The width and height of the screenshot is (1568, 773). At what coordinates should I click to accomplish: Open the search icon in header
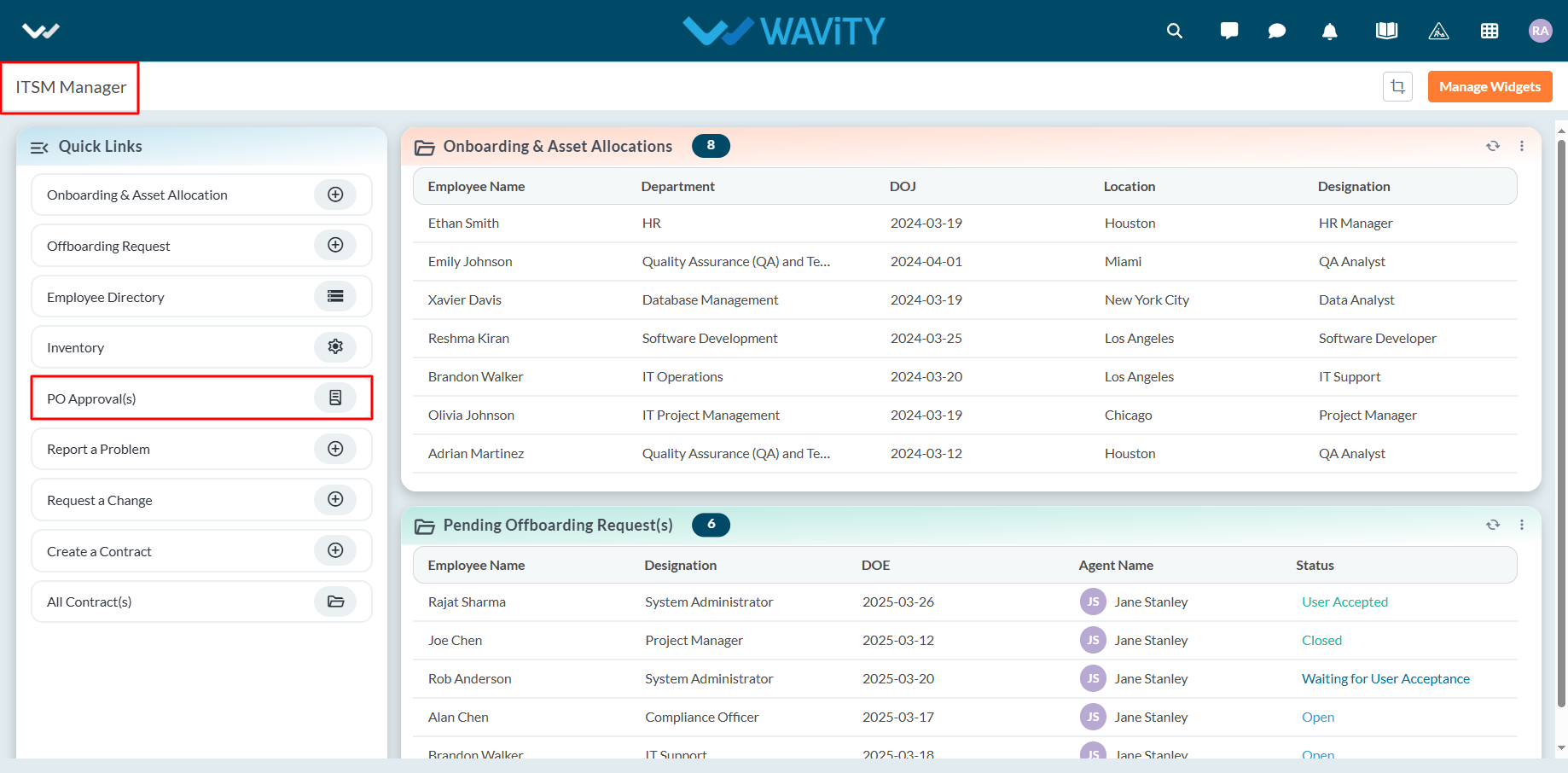point(1175,31)
